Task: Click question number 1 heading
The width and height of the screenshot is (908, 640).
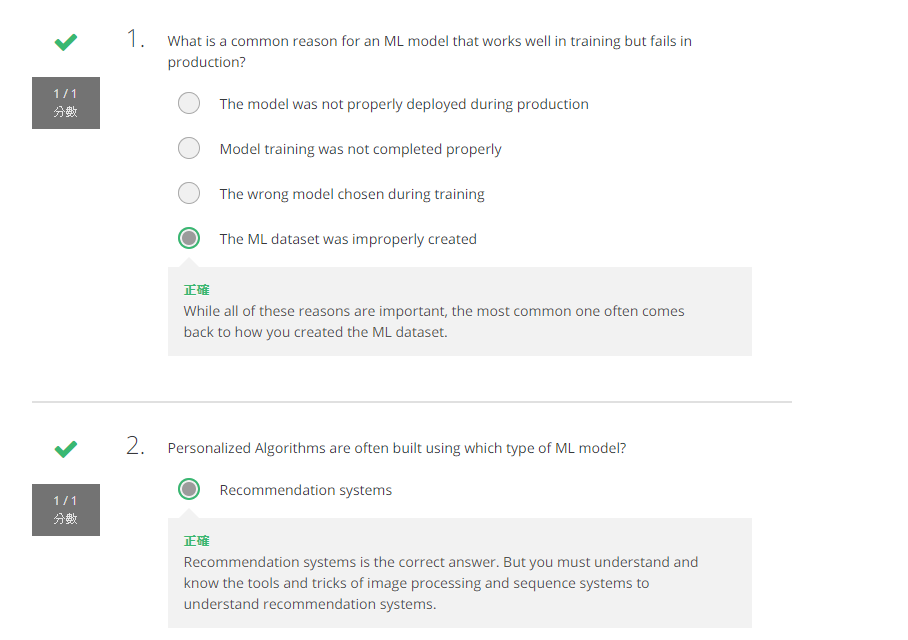Action: tap(135, 40)
